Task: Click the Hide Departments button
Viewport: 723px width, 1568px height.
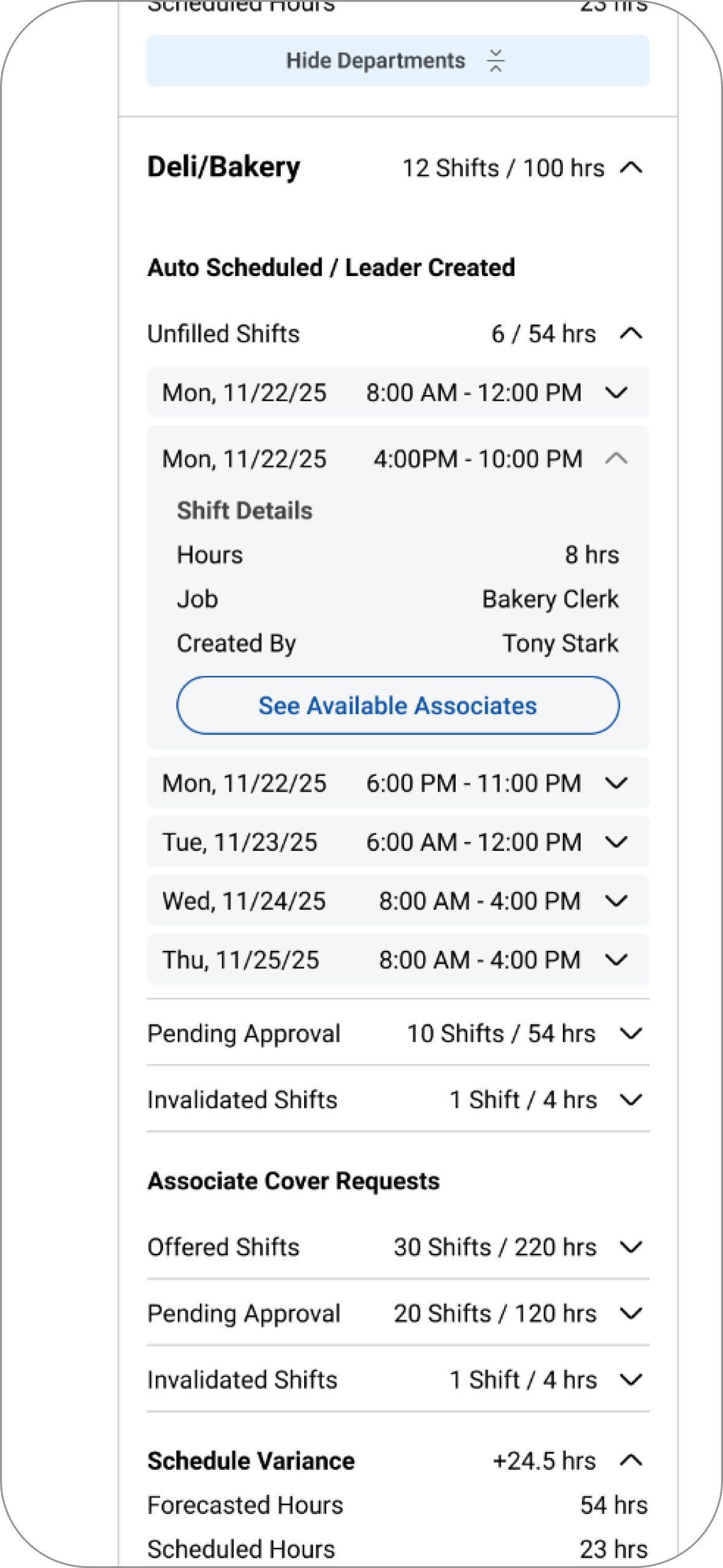Action: (375, 61)
